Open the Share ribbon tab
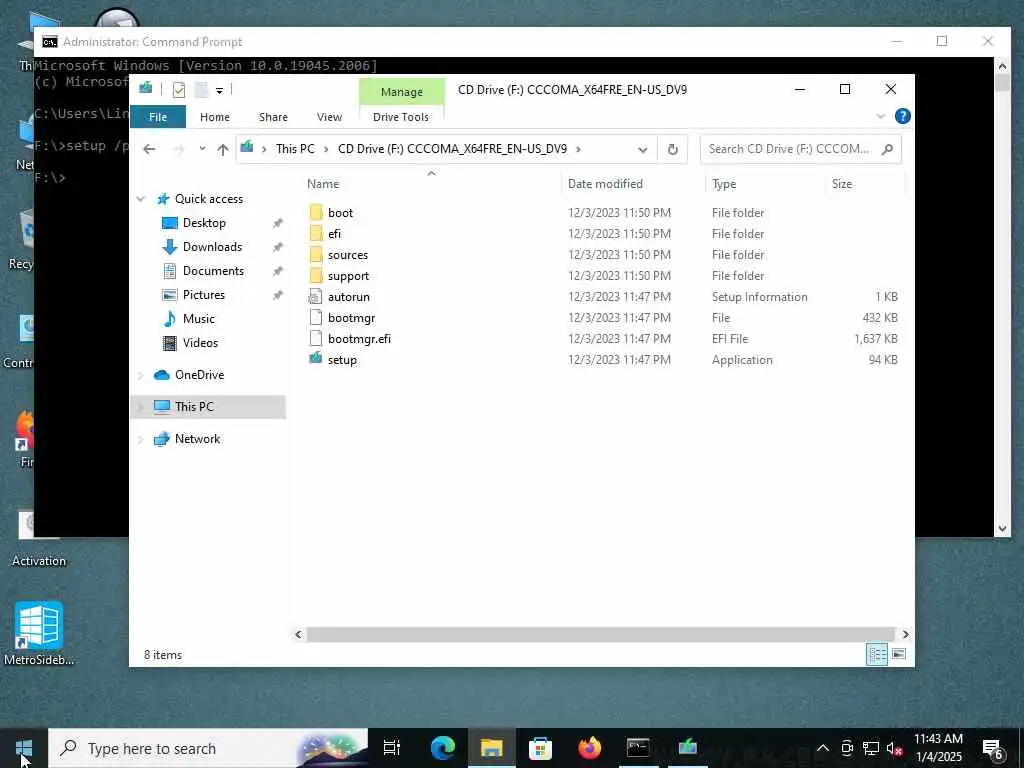The height and width of the screenshot is (768, 1024). (x=273, y=117)
